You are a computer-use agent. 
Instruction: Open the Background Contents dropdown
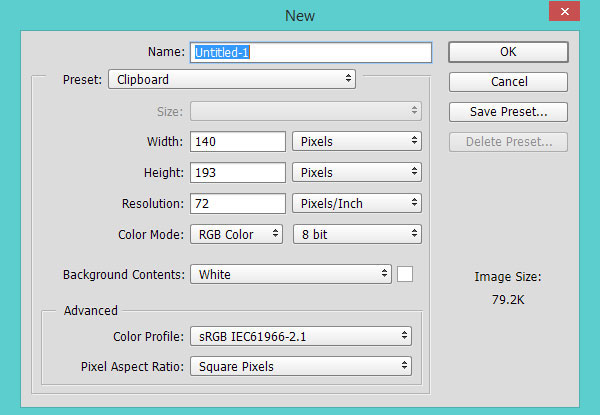(x=291, y=274)
